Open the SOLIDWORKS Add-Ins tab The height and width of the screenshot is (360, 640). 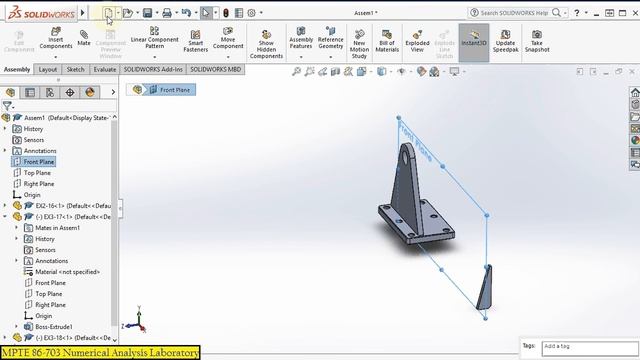coord(153,69)
